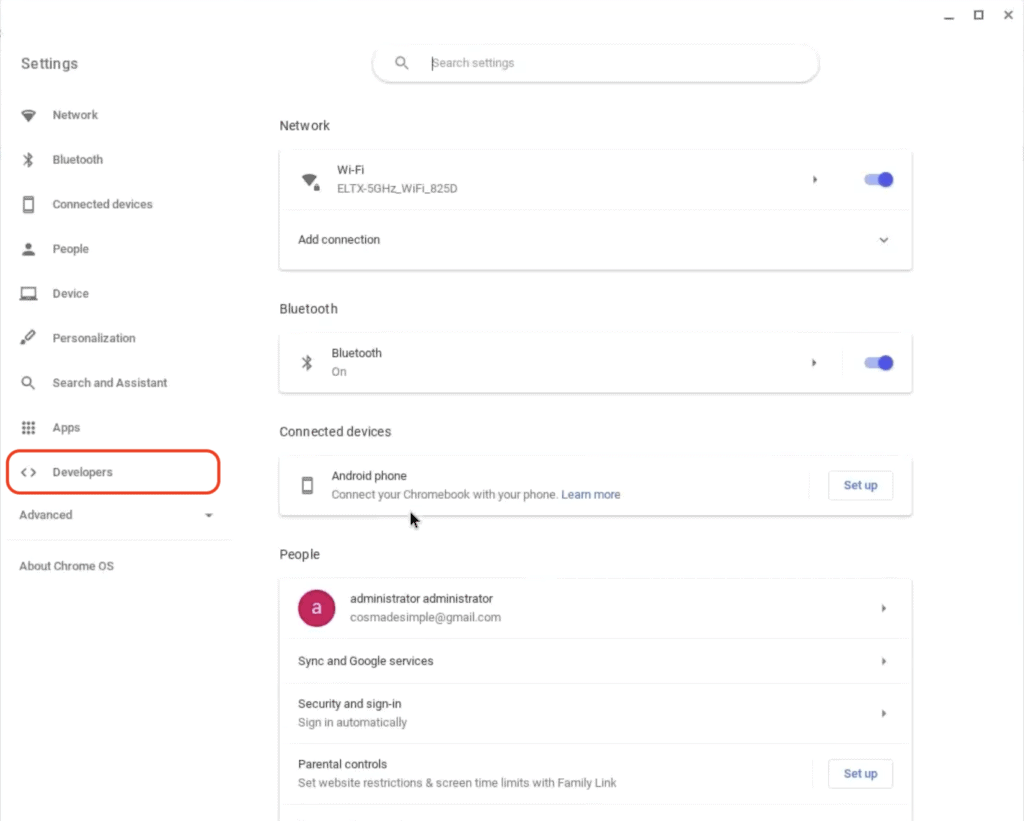Viewport: 1024px width, 821px height.
Task: Click inside the Search settings field
Action: point(595,62)
